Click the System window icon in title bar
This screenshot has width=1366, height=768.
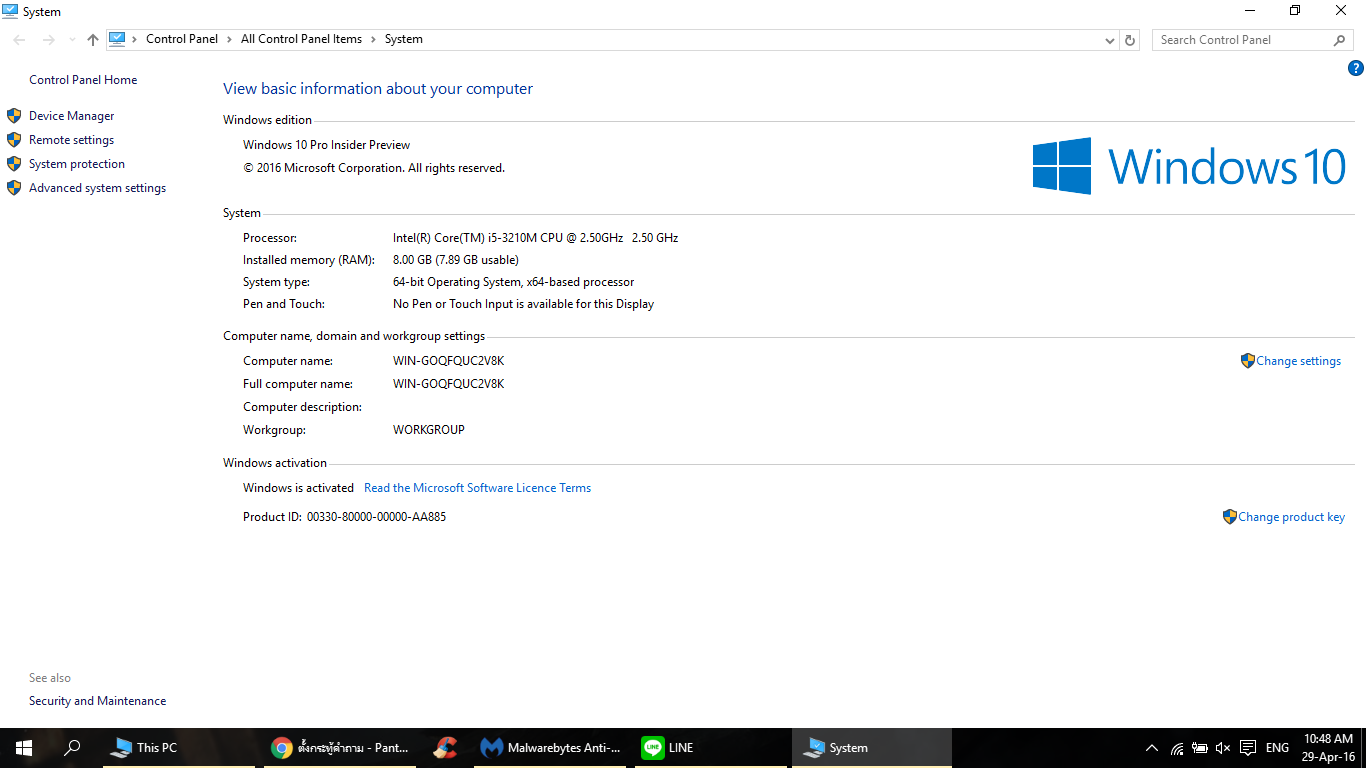coord(10,11)
